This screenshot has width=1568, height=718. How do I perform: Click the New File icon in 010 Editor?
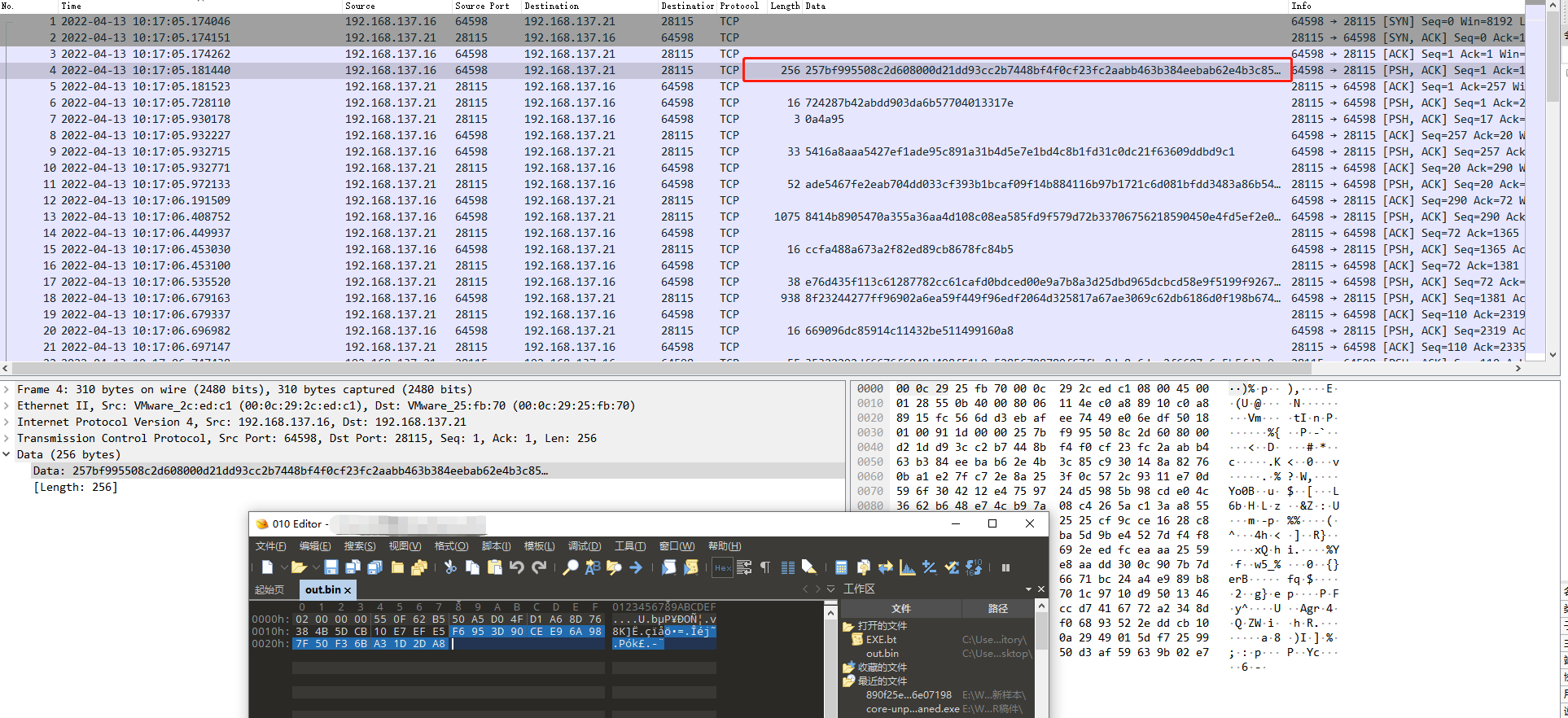click(x=266, y=567)
